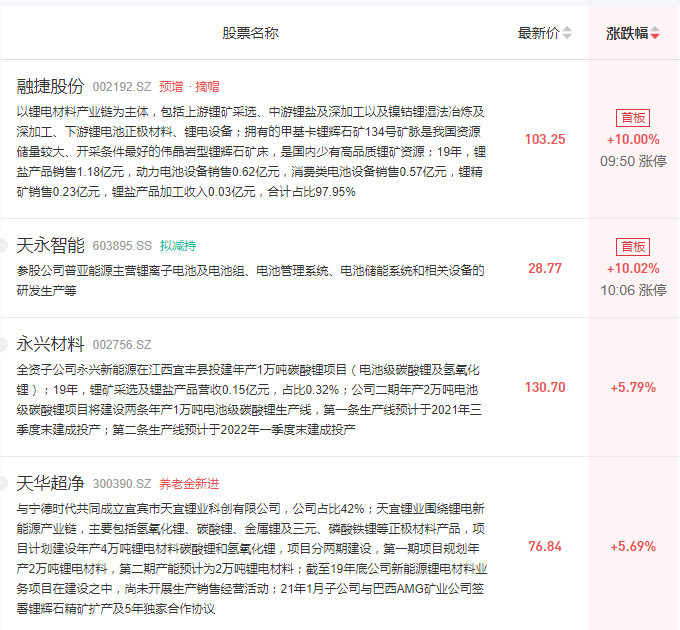Click 首板 badge for 天永智能
Screen dimensions: 680x630
(x=633, y=246)
